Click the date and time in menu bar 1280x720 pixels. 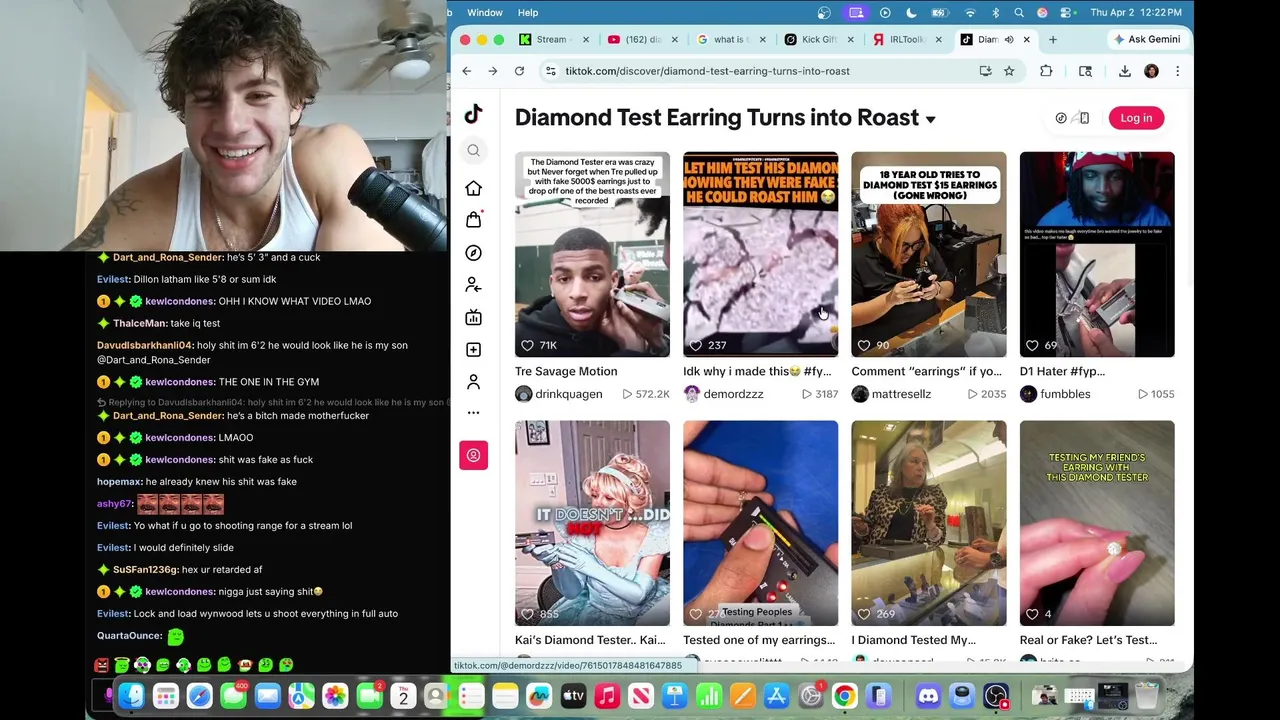(x=1136, y=12)
